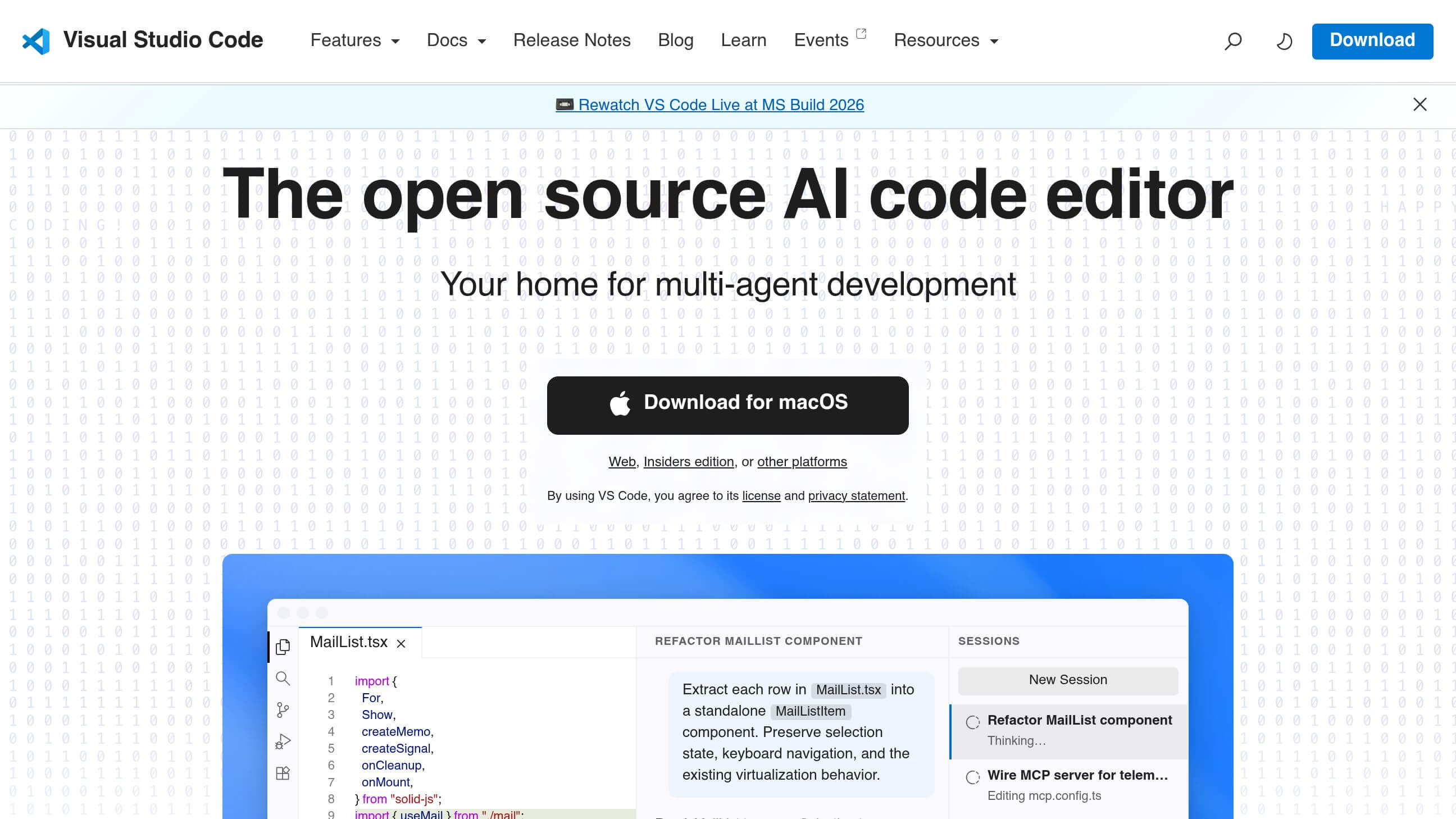Open the Insiders edition link
This screenshot has width=1456, height=819.
[x=689, y=462]
